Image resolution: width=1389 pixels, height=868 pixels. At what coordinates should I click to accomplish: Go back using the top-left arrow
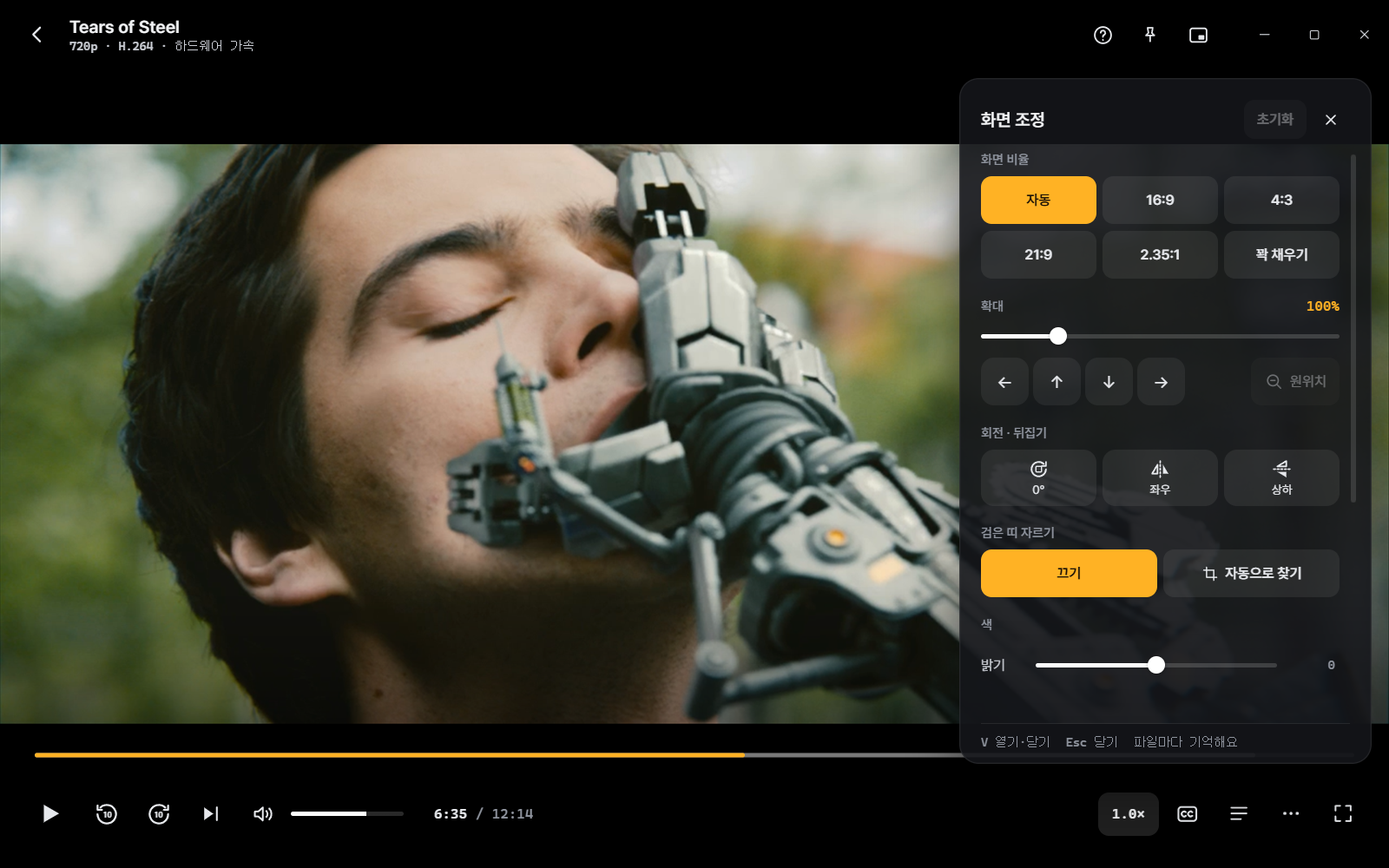coord(36,35)
